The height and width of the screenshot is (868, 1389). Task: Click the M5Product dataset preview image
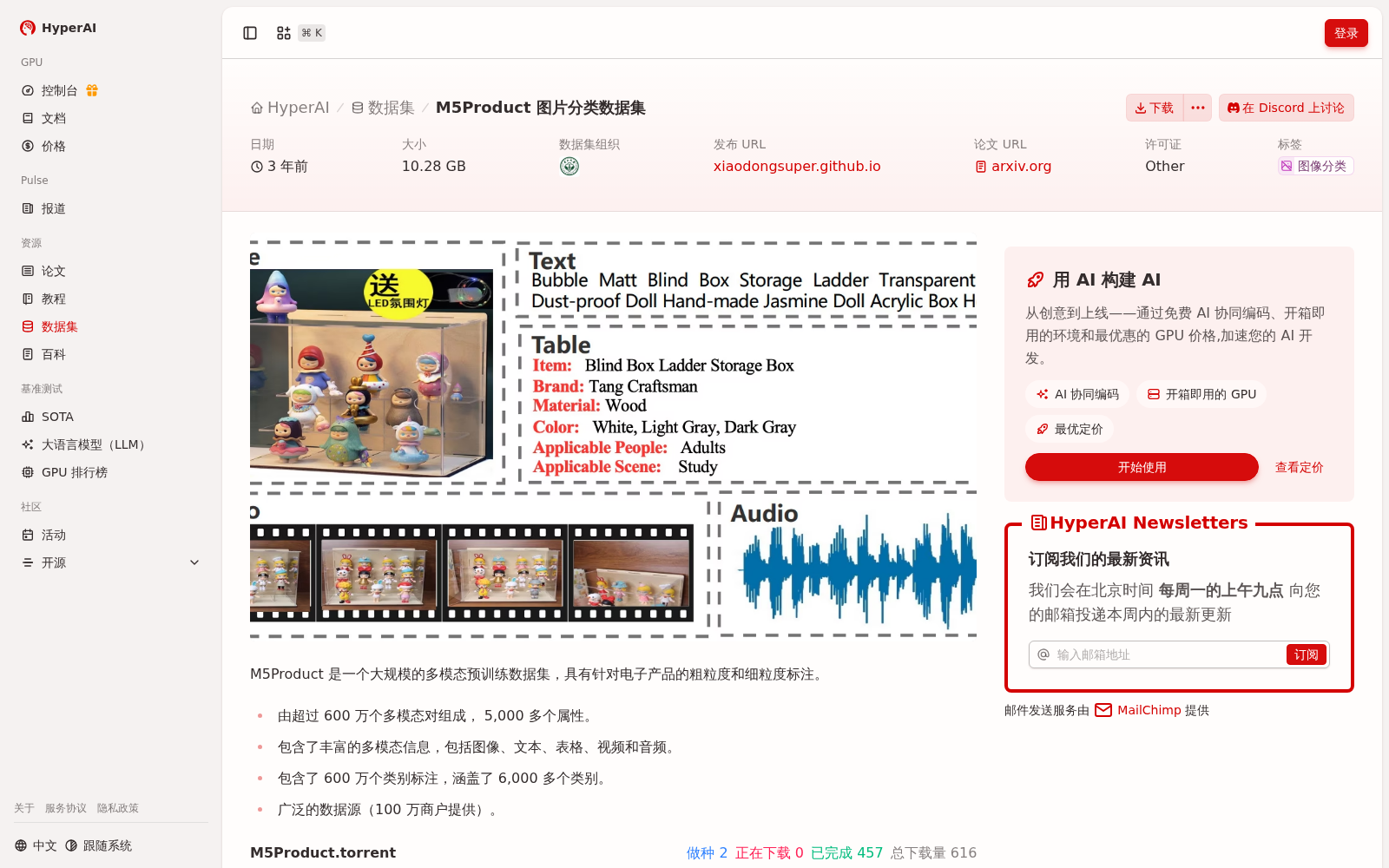[613, 440]
